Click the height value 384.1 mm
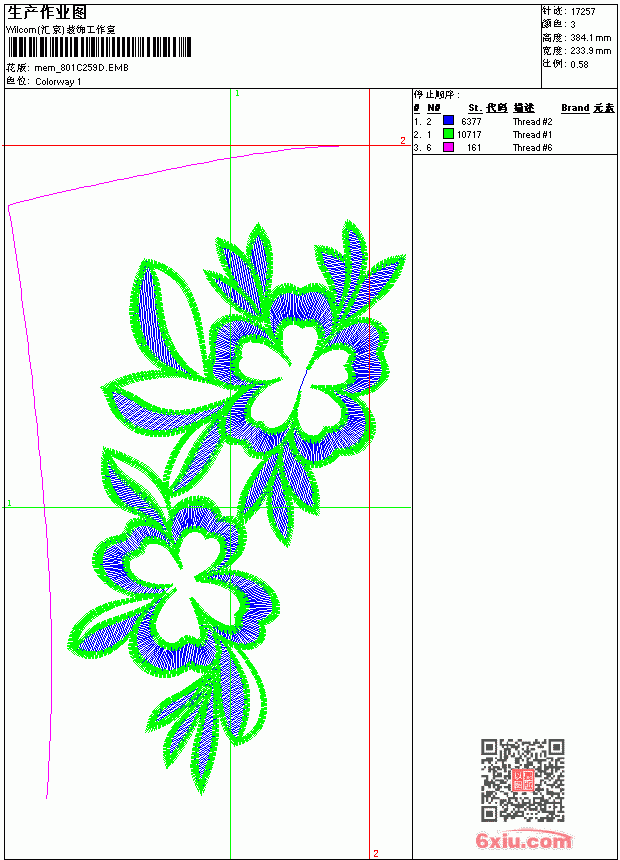Screen dimensions: 620x860 click(590, 38)
